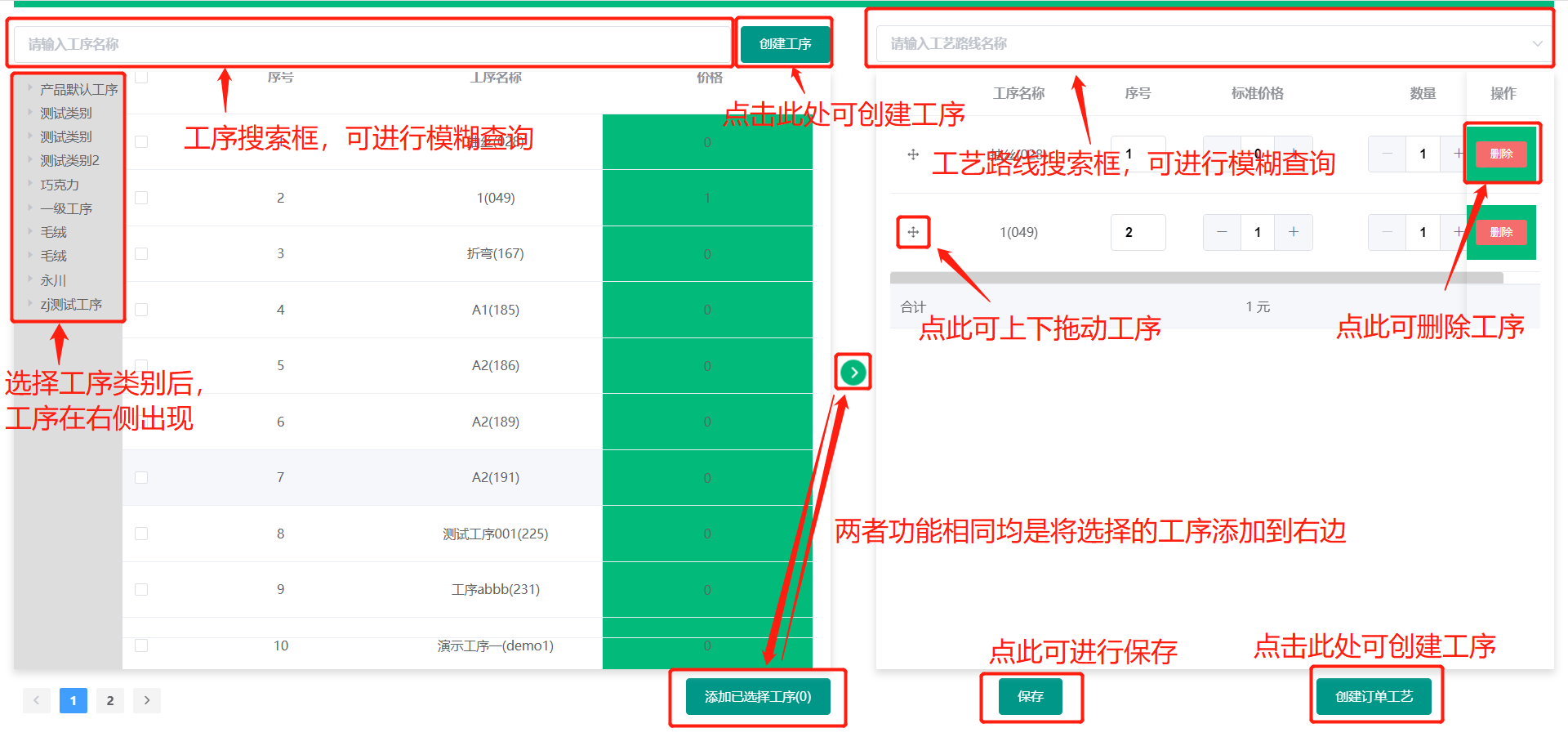Check the box for the 折弯(167) process
The width and height of the screenshot is (1568, 737).
(141, 254)
